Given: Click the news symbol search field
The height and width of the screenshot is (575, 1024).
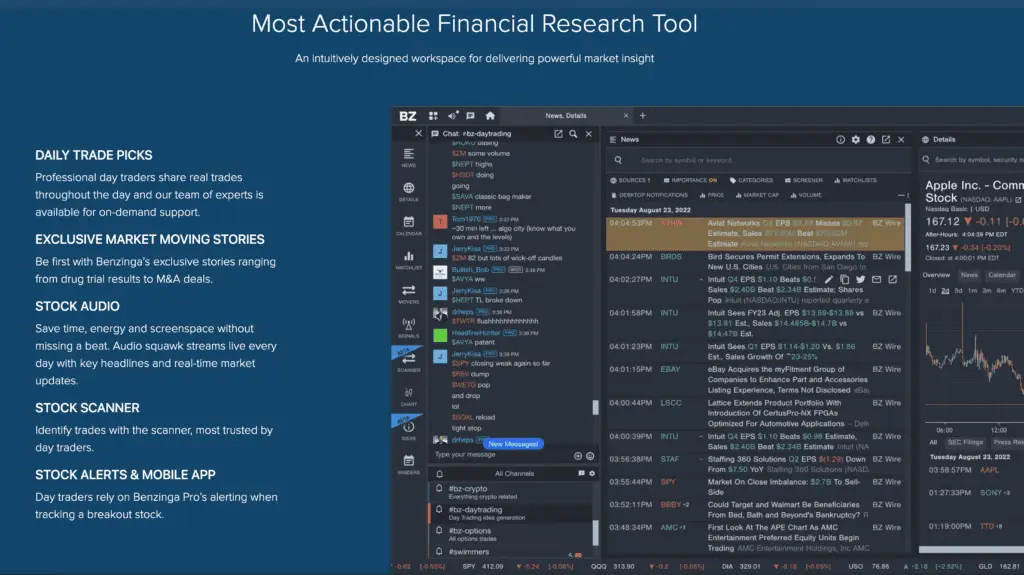Looking at the screenshot, I should 758,160.
